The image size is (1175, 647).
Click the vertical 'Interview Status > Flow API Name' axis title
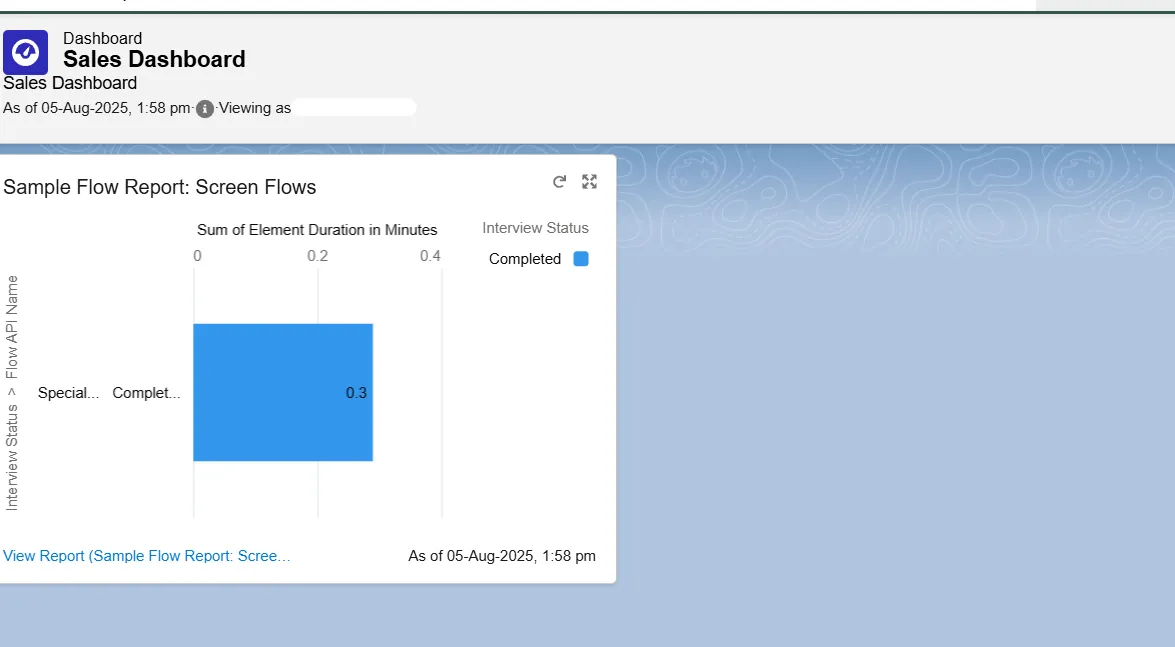pyautogui.click(x=13, y=393)
